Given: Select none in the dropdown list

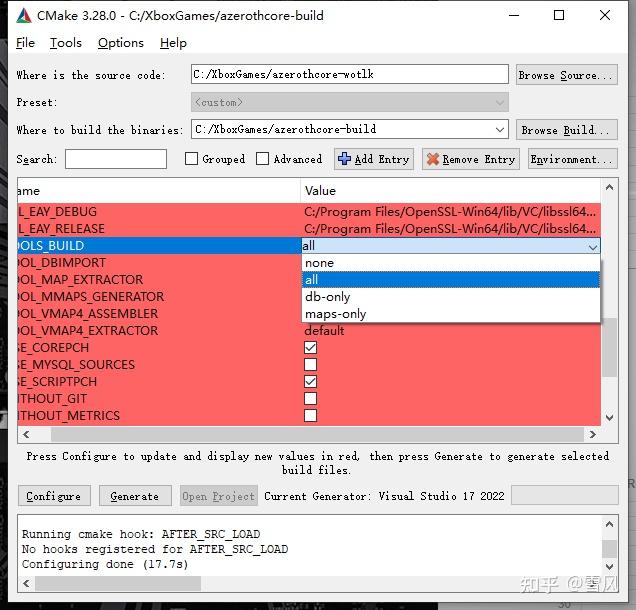Looking at the screenshot, I should coord(320,263).
